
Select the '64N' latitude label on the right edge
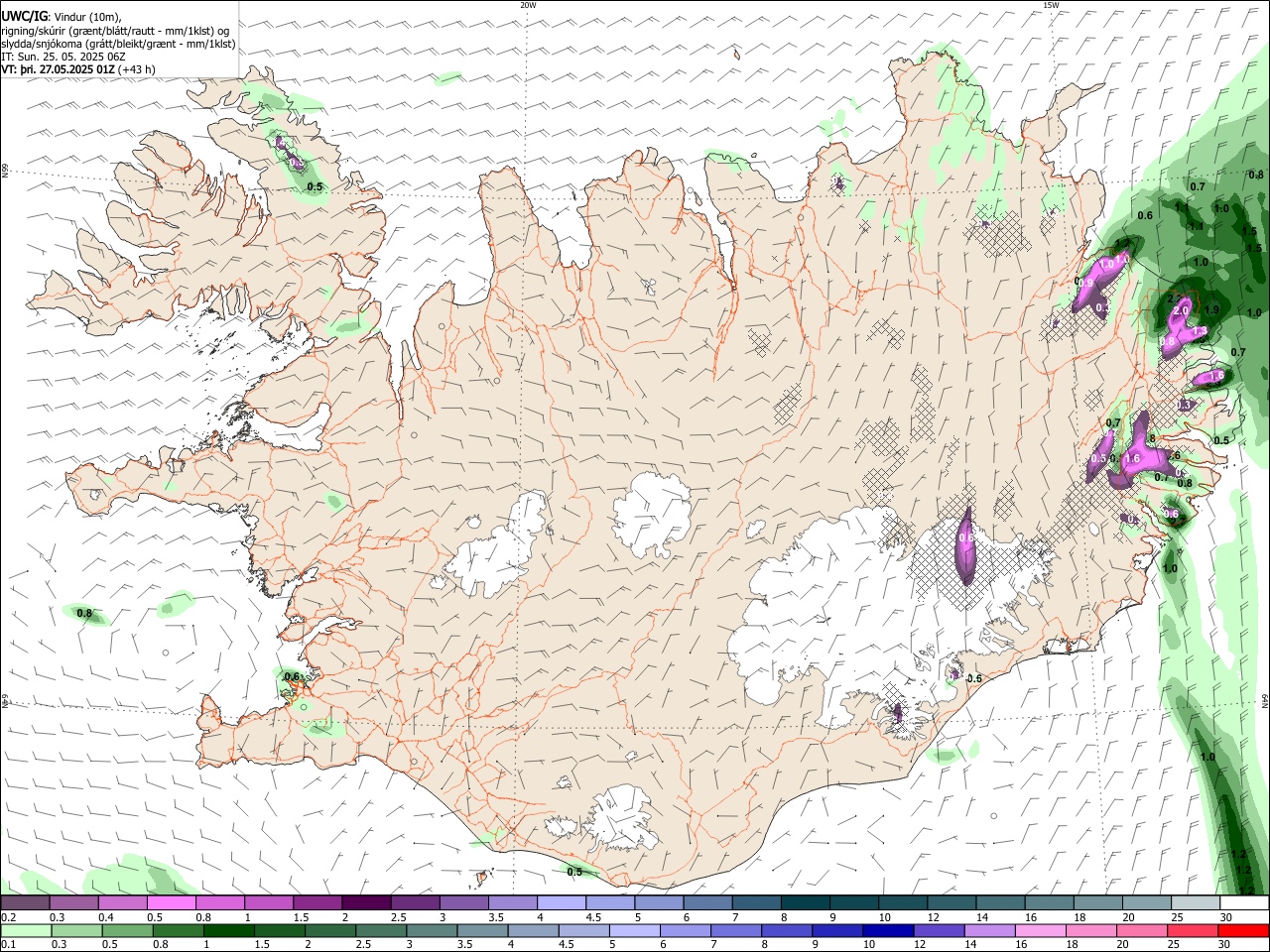(x=1265, y=700)
